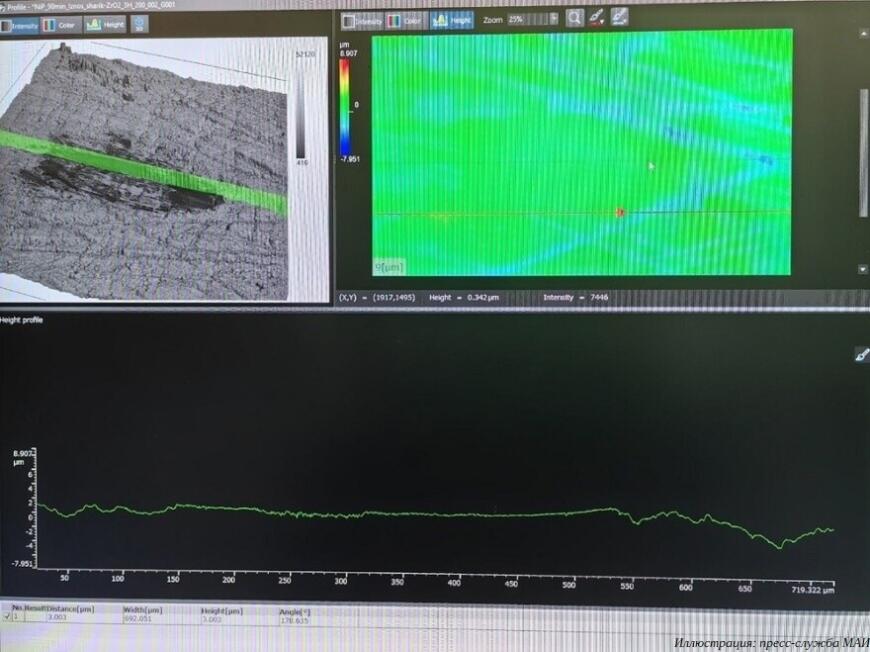Image resolution: width=870 pixels, height=652 pixels.
Task: Click the grayscale intensity scale in 3D view
Action: pyautogui.click(x=300, y=108)
